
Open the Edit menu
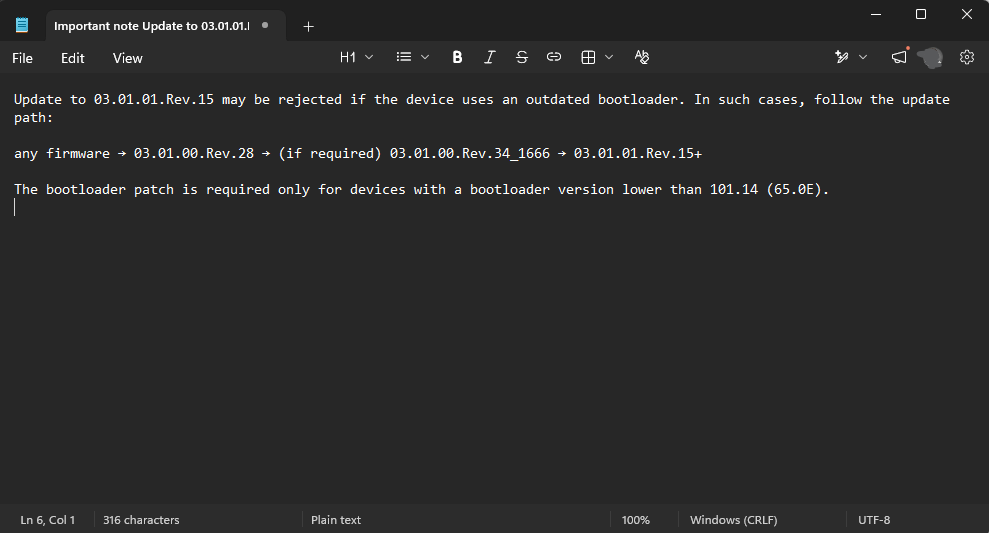(x=73, y=58)
